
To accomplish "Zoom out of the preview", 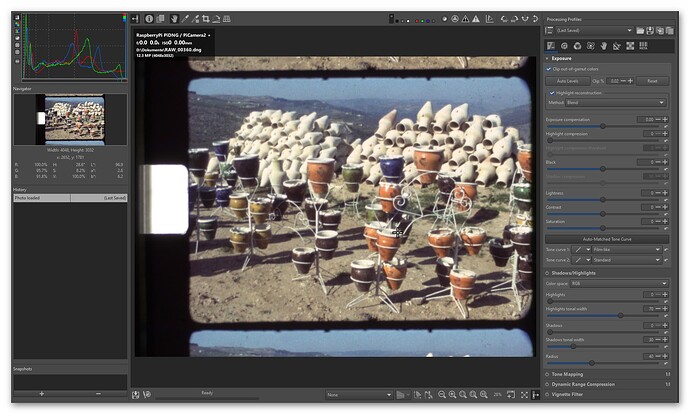I will (x=441, y=395).
